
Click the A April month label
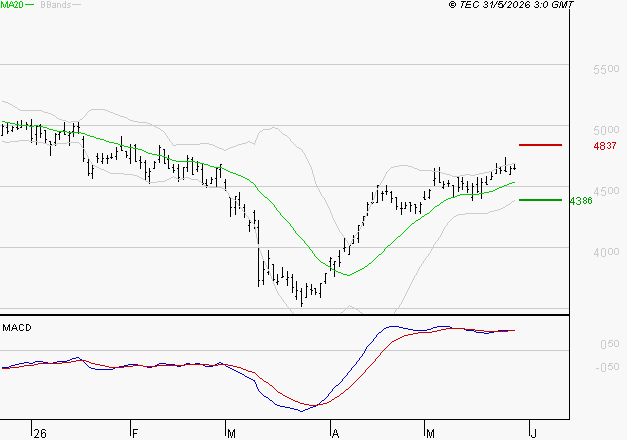coord(335,434)
